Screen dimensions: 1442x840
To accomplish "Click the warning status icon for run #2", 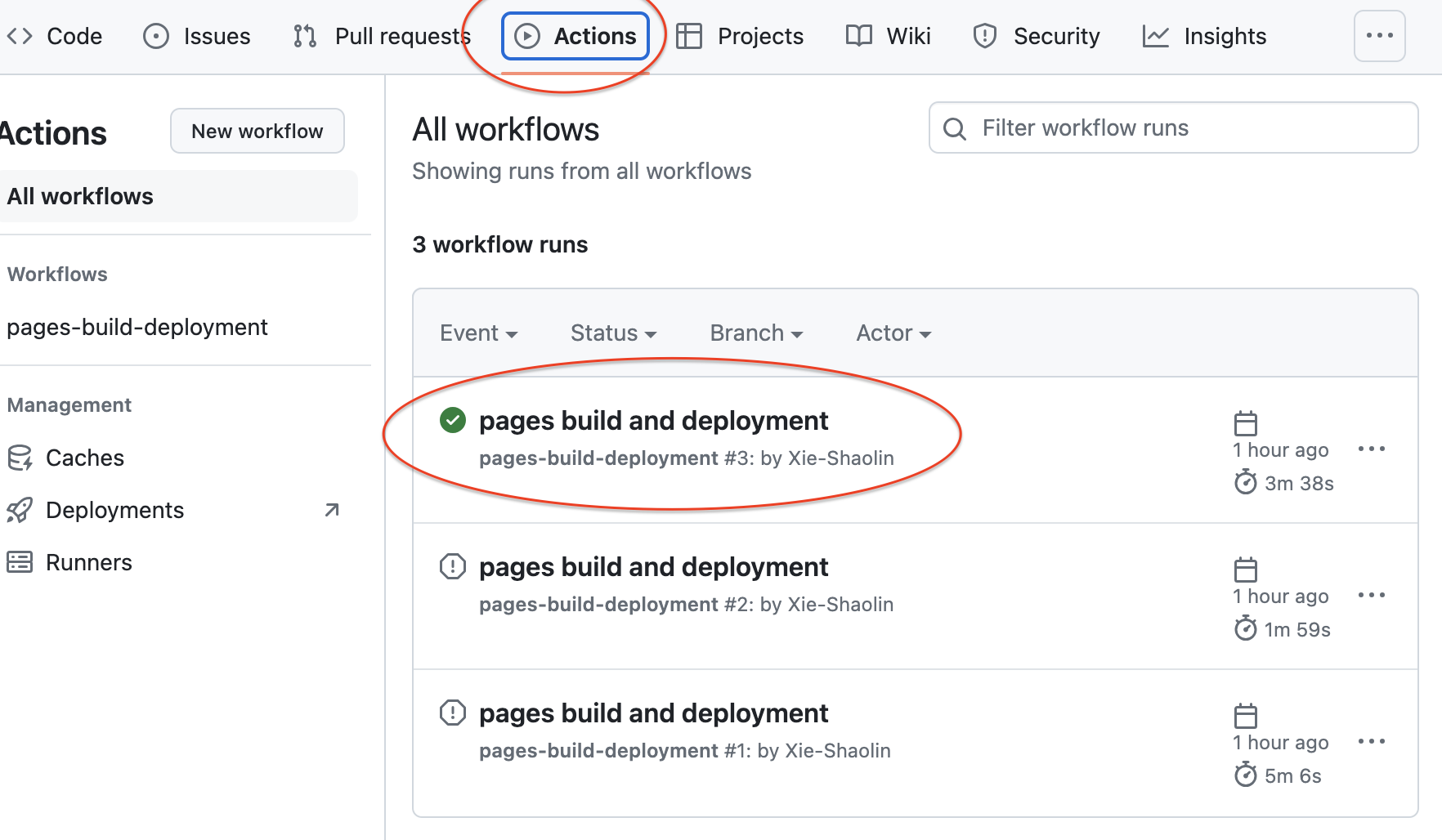I will (x=453, y=566).
